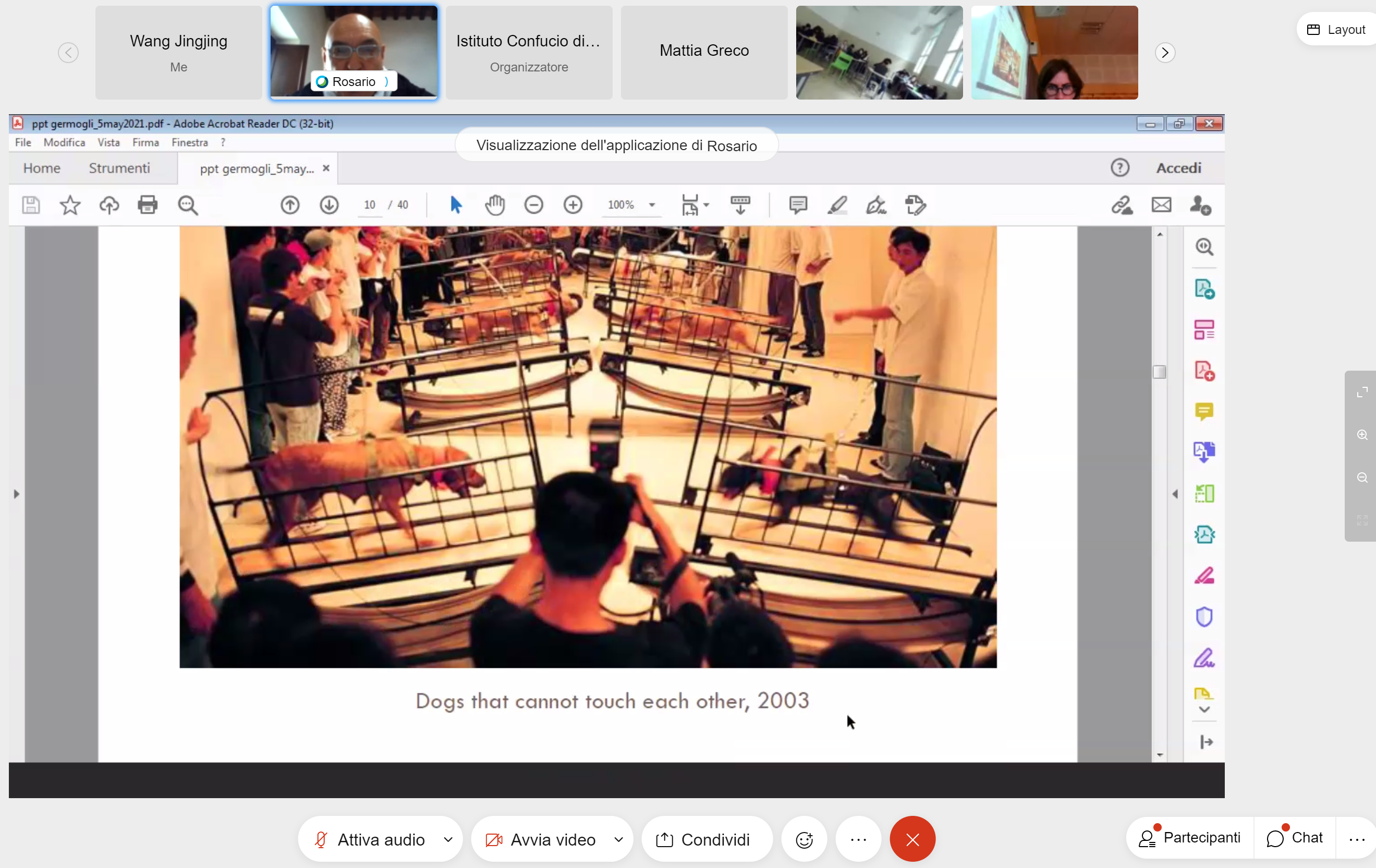Click the envelope email icon

pos(1161,204)
